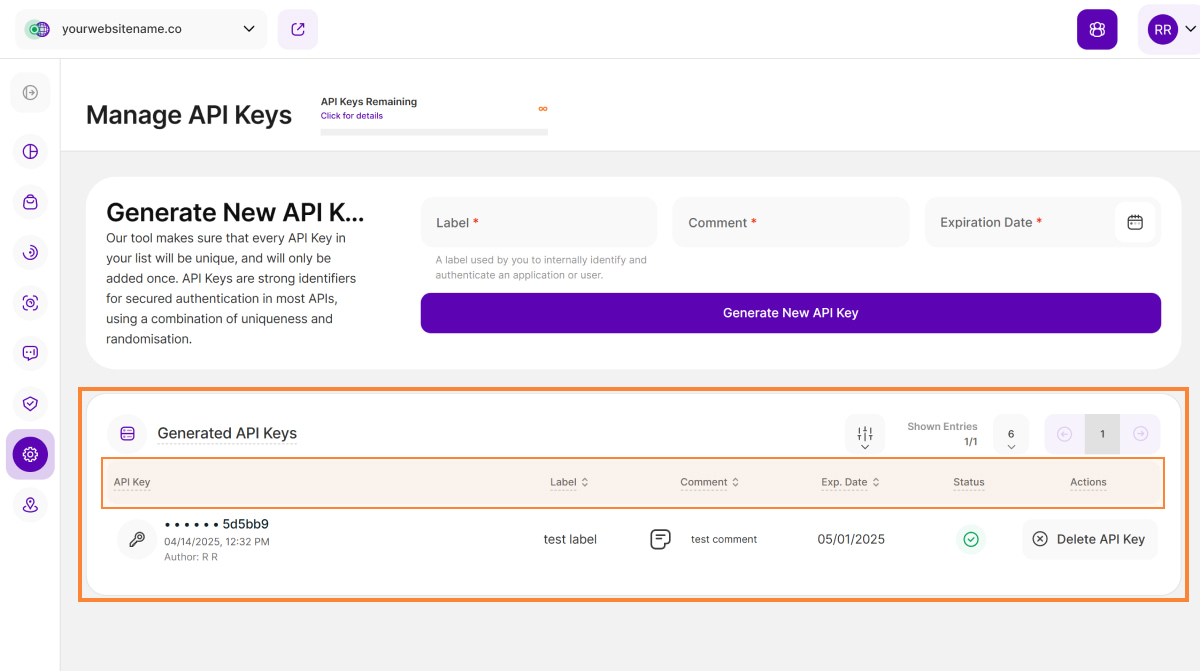Click the Delete API Key button

1089,539
